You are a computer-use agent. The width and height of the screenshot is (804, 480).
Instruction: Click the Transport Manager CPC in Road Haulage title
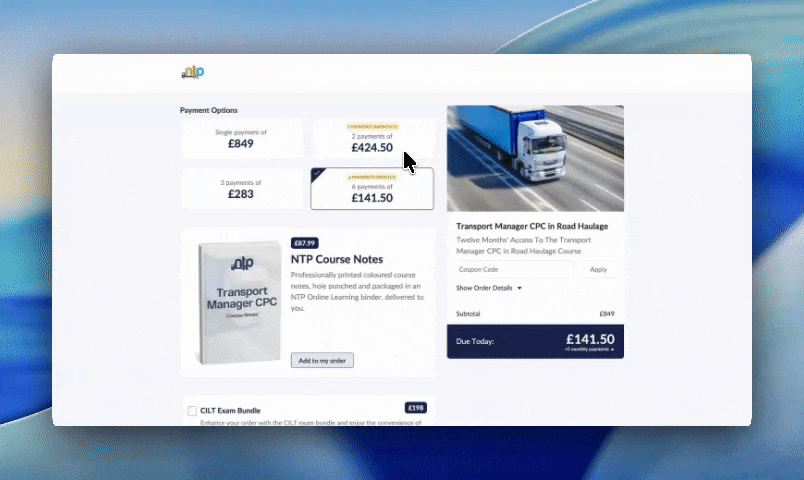click(531, 226)
